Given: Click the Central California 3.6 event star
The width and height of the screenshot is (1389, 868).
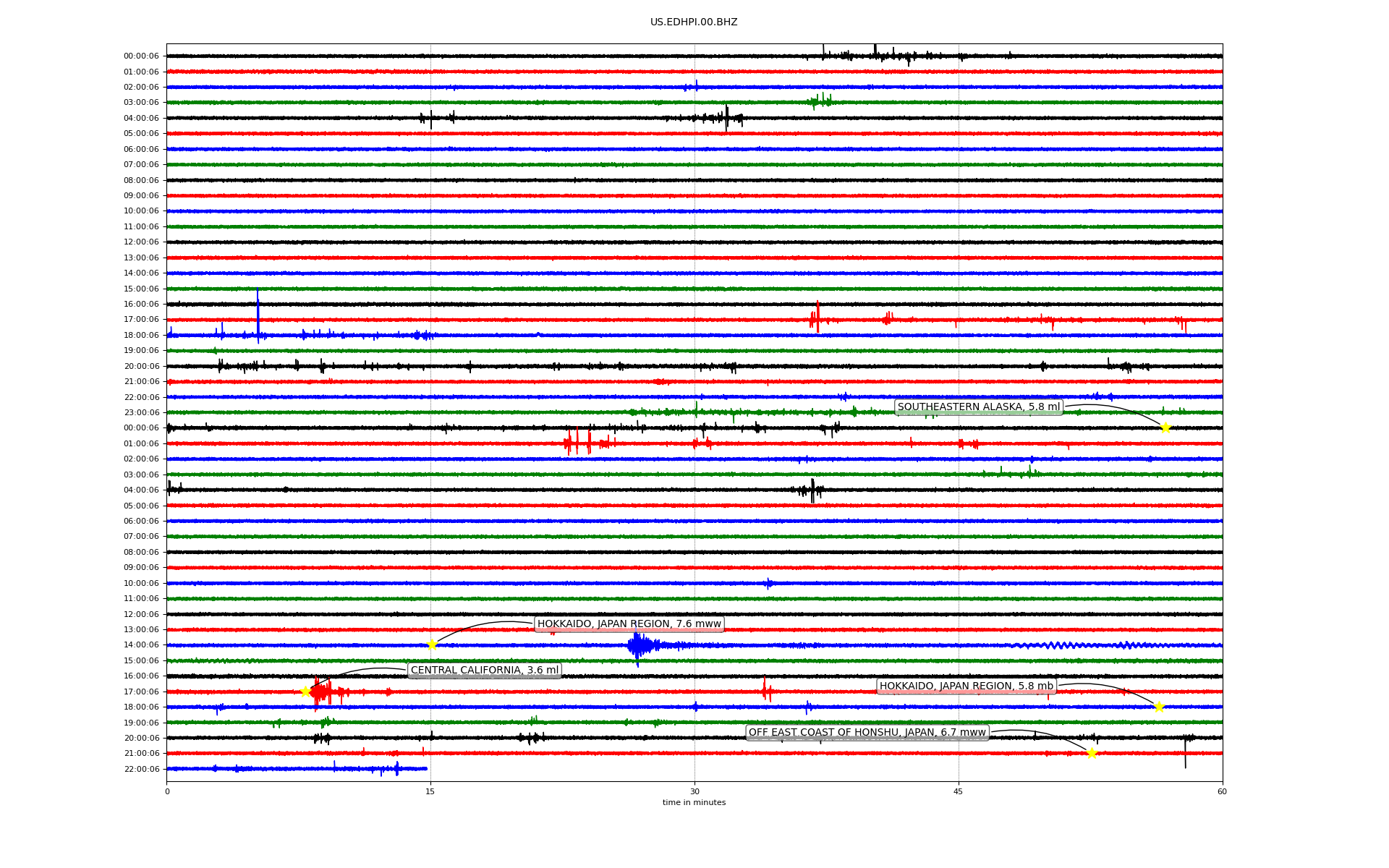Looking at the screenshot, I should [x=305, y=692].
